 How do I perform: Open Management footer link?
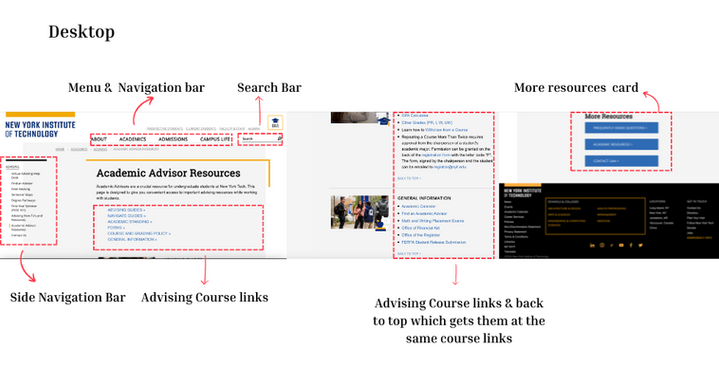[607, 215]
